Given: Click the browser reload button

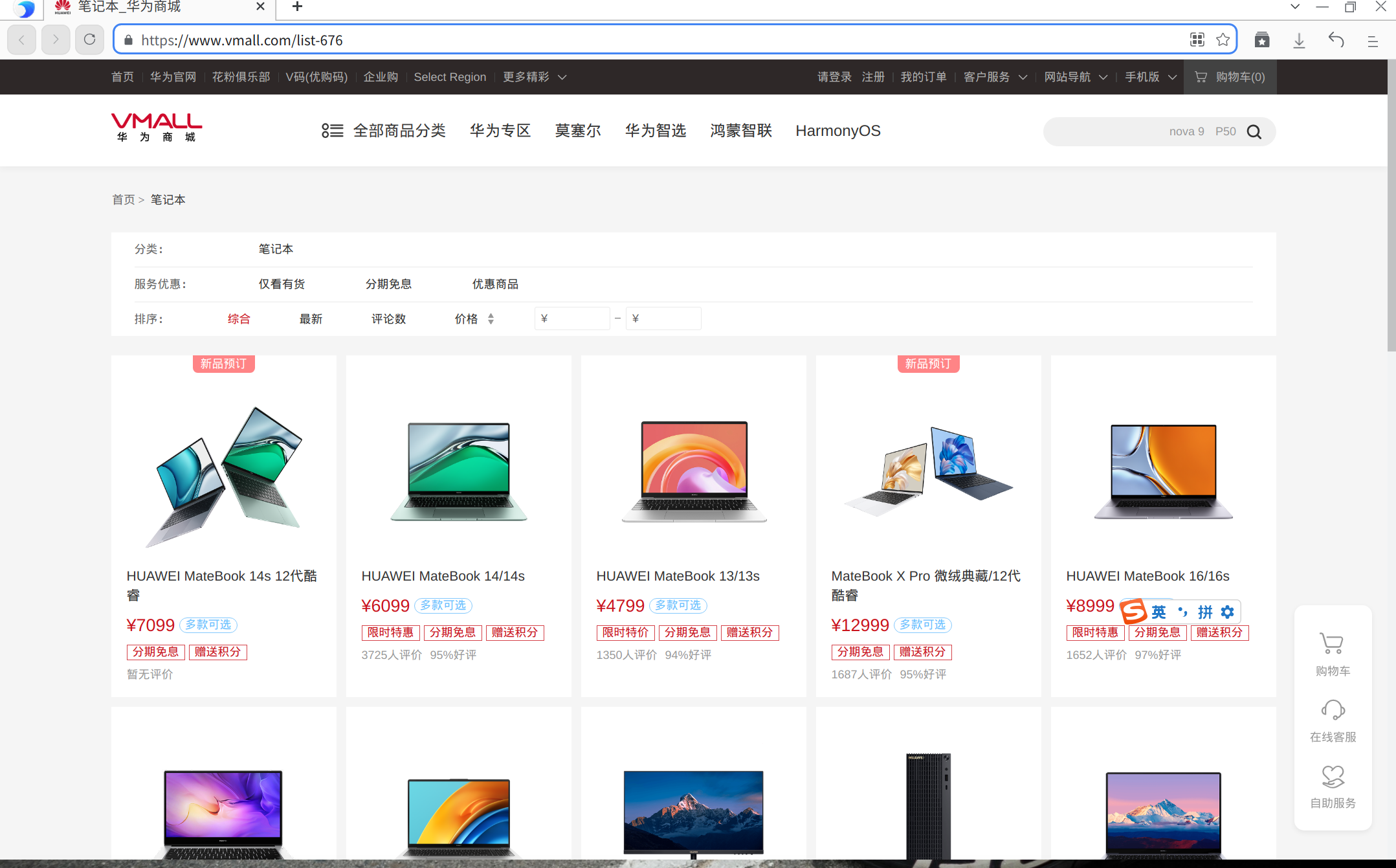Looking at the screenshot, I should point(90,40).
